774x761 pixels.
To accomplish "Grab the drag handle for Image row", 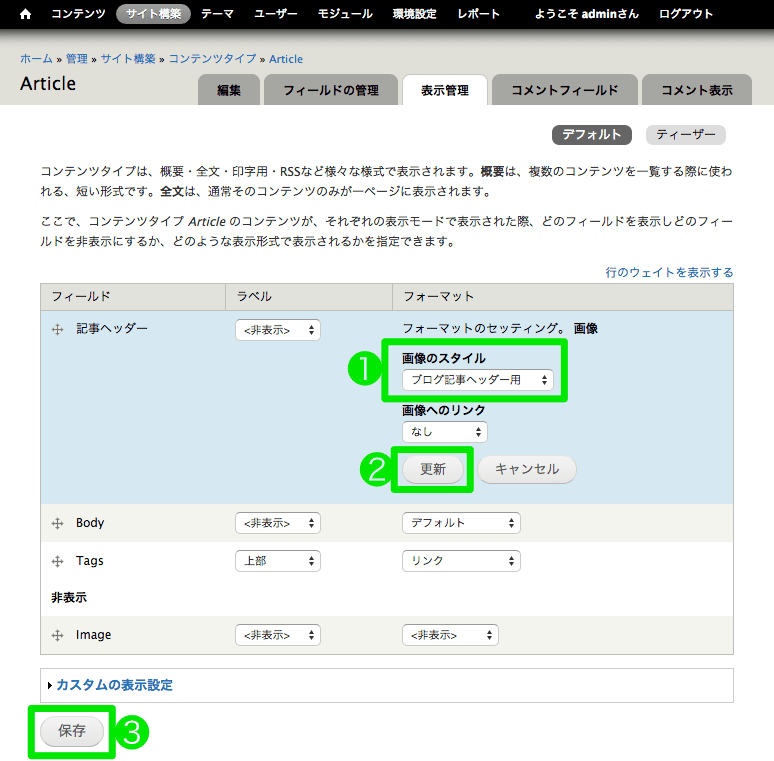I will (57, 635).
